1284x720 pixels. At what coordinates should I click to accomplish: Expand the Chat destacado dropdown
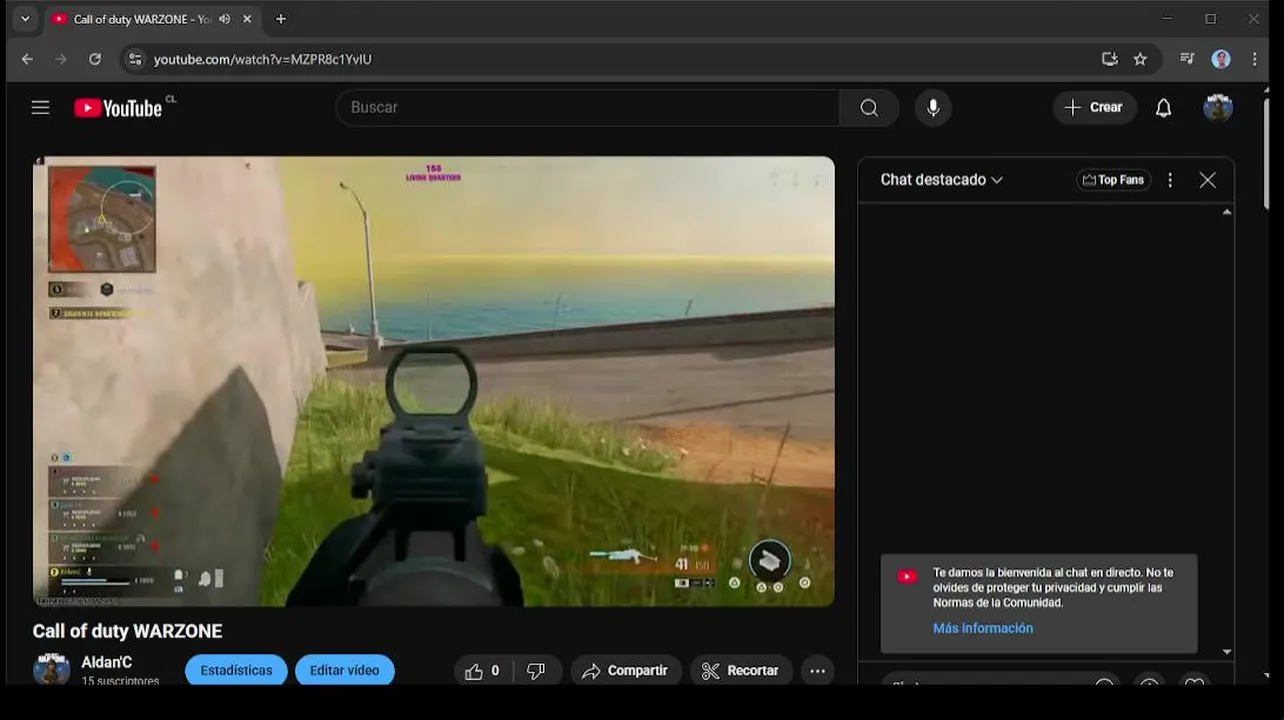(x=941, y=180)
